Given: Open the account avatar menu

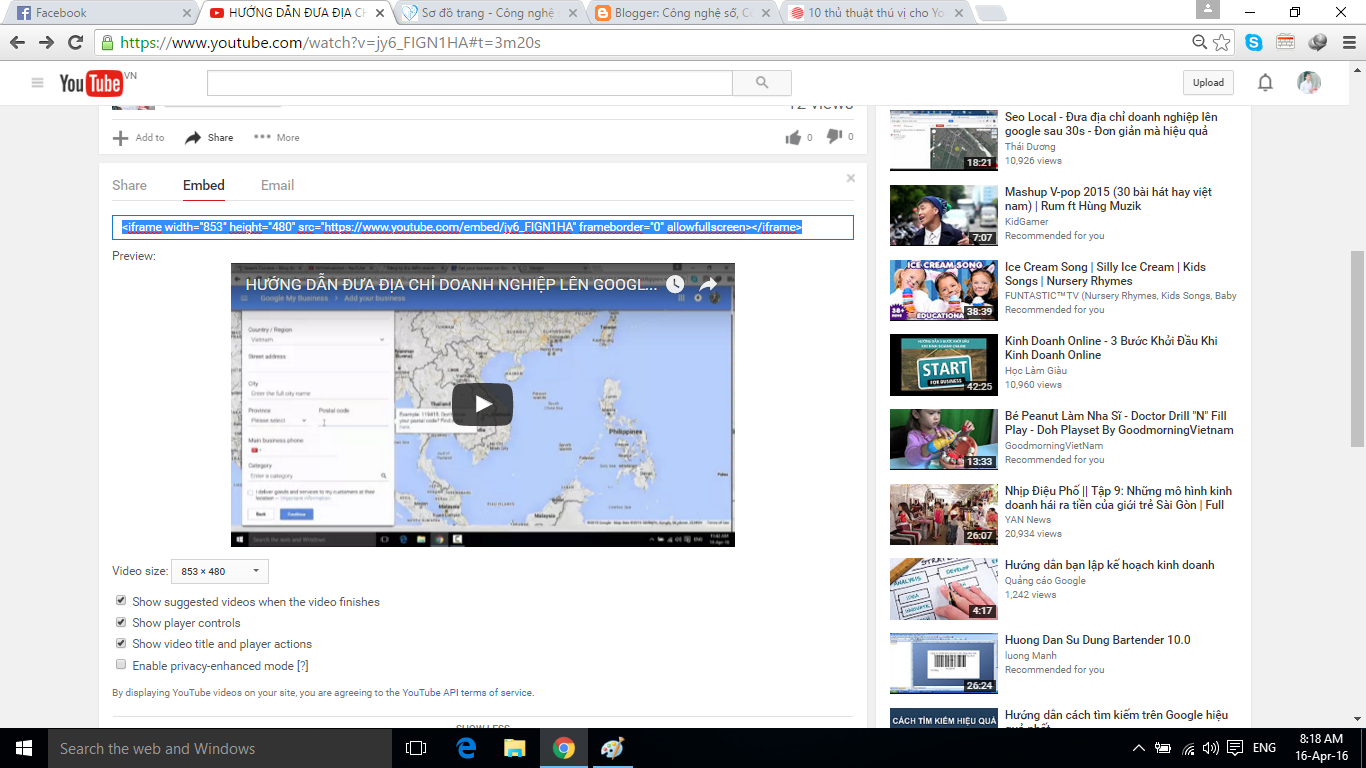Looking at the screenshot, I should coord(1309,83).
